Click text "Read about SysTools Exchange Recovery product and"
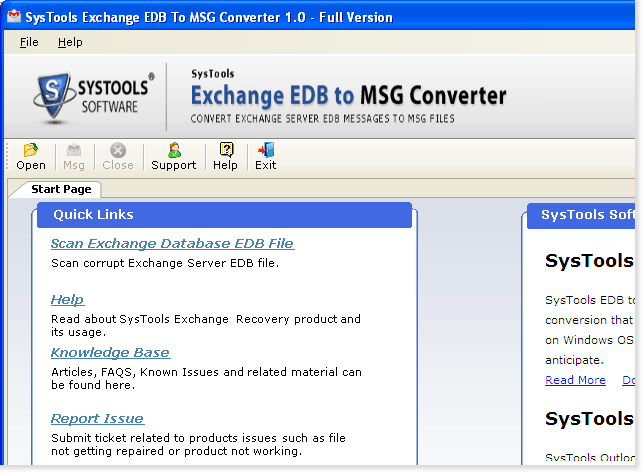Screen dimensions: 642x472 coord(206,319)
